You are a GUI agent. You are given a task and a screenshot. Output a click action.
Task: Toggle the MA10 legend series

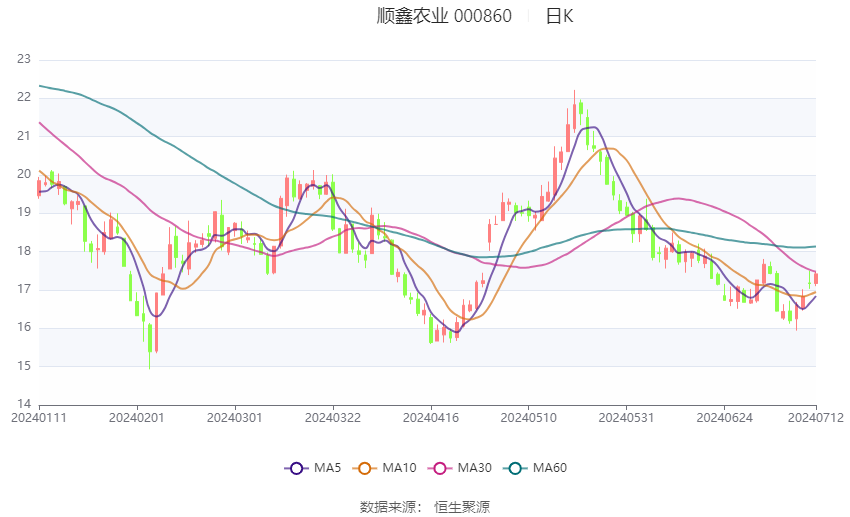[384, 468]
